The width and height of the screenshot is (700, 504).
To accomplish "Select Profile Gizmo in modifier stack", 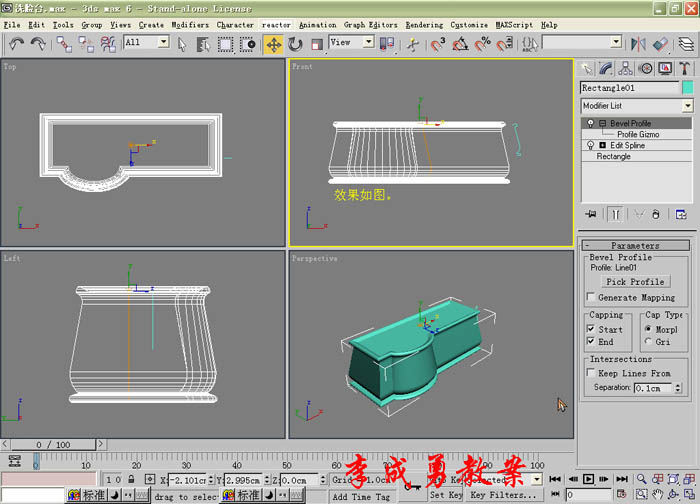I will [x=638, y=134].
